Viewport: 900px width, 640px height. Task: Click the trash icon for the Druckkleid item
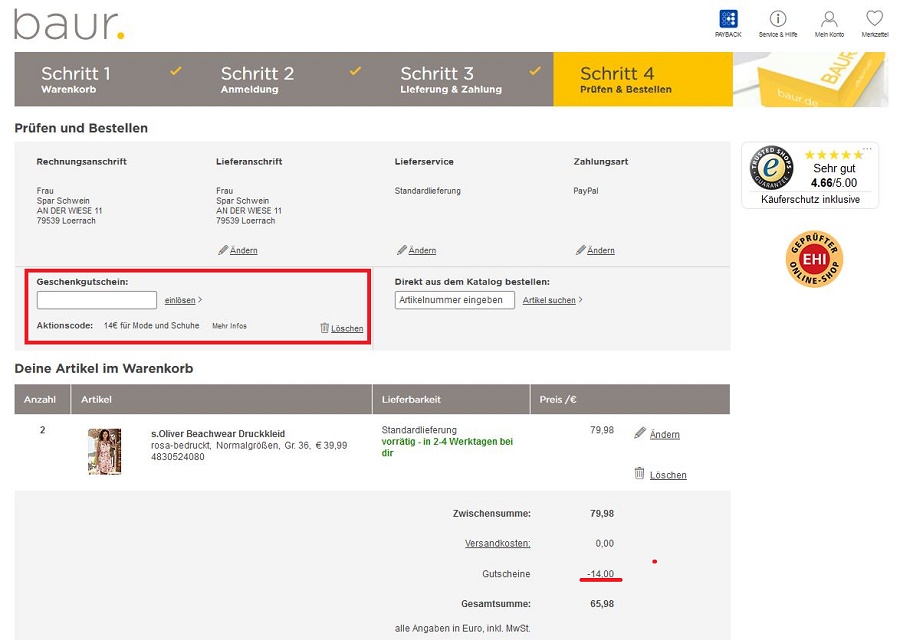639,473
